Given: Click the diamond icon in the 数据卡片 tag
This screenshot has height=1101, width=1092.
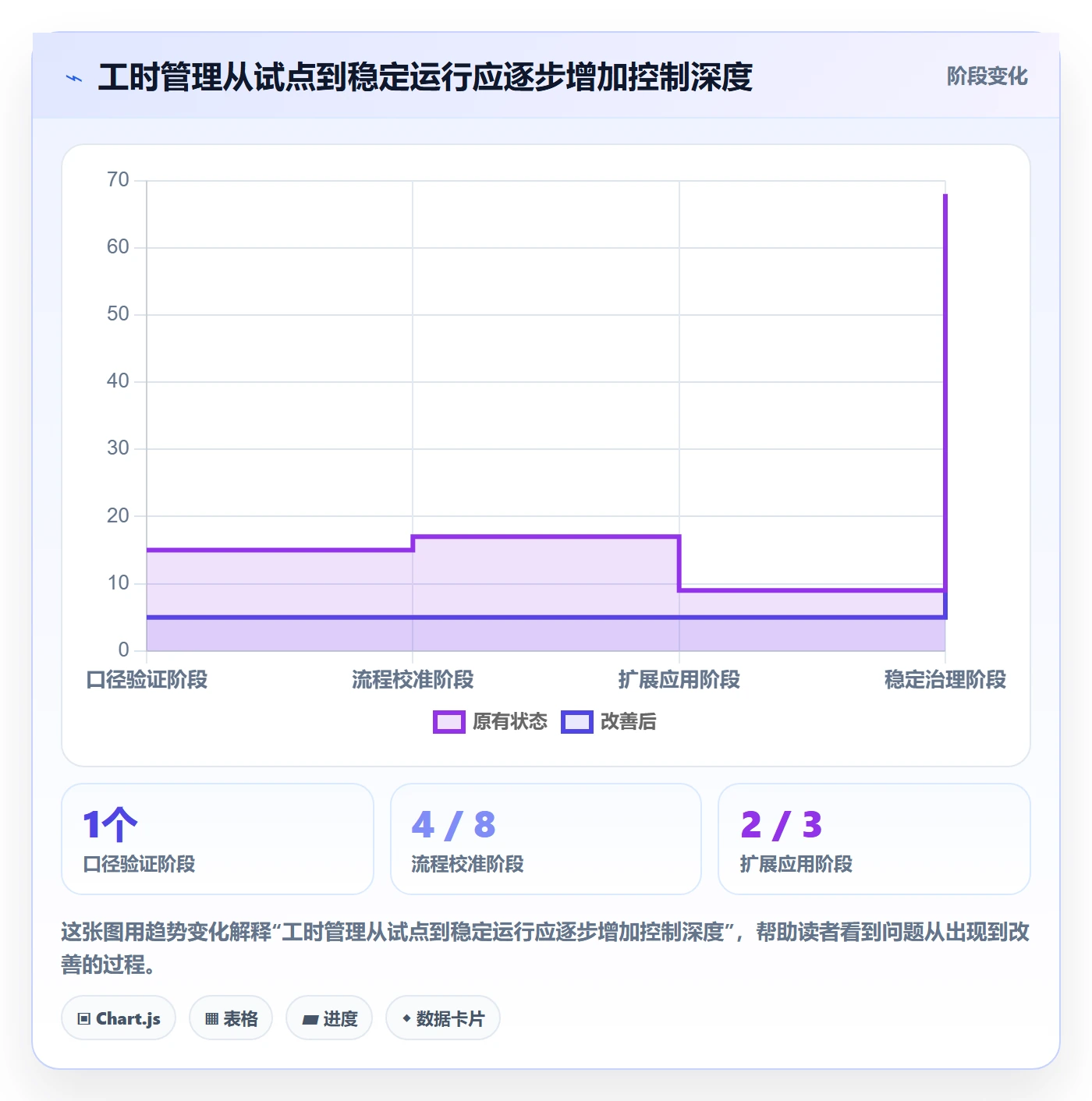Looking at the screenshot, I should pos(406,1018).
